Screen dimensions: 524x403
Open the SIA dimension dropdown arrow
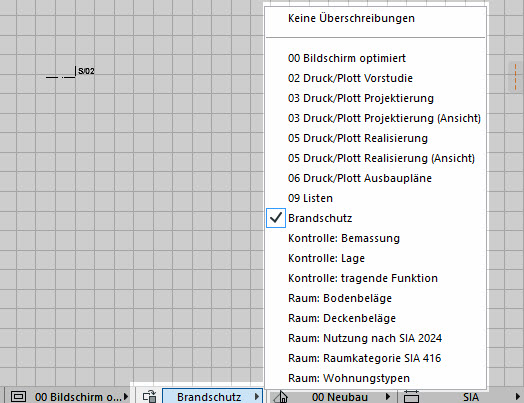tap(517, 397)
